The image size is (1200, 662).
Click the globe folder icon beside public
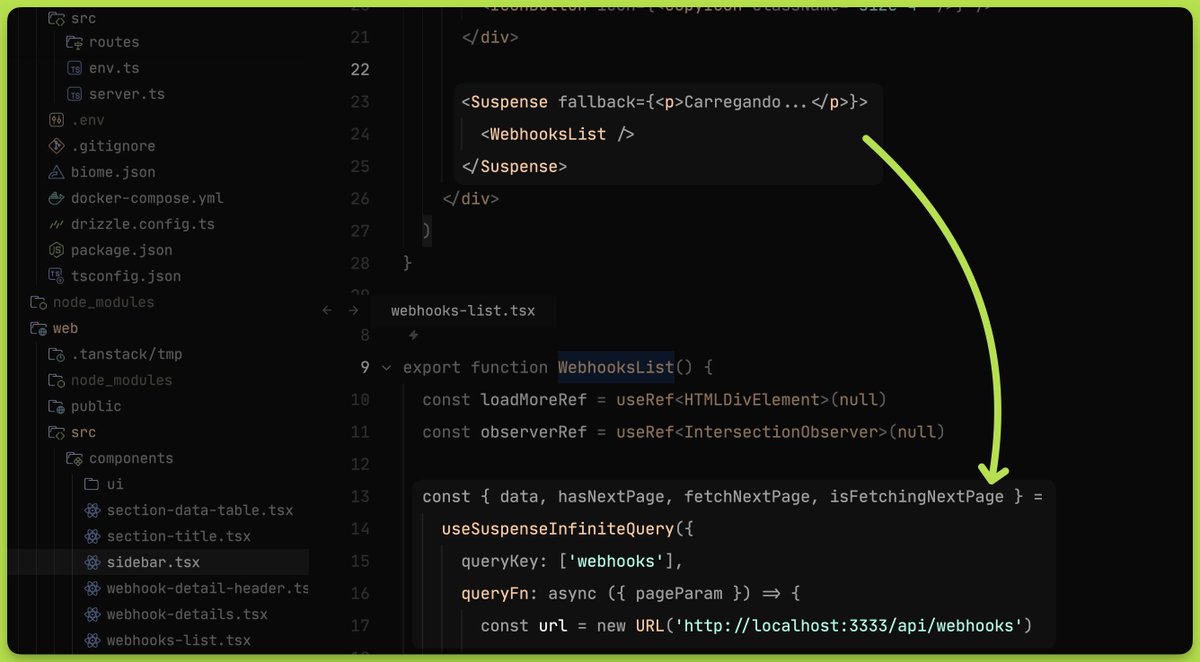[x=57, y=406]
